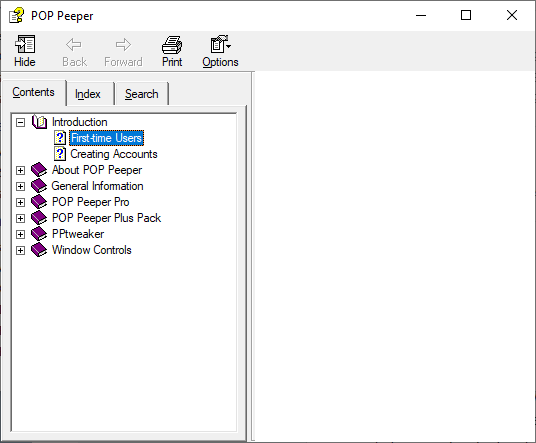Switch to the Search tab
The width and height of the screenshot is (536, 443).
142,94
